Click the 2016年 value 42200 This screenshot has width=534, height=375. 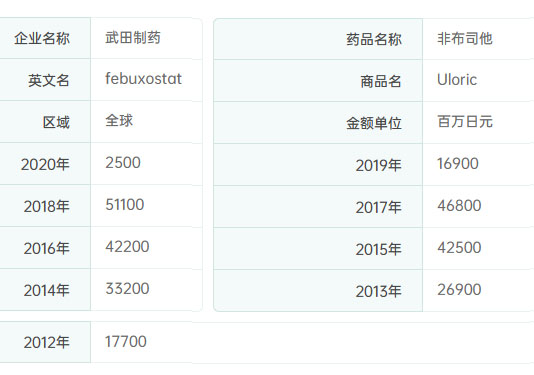pos(127,247)
